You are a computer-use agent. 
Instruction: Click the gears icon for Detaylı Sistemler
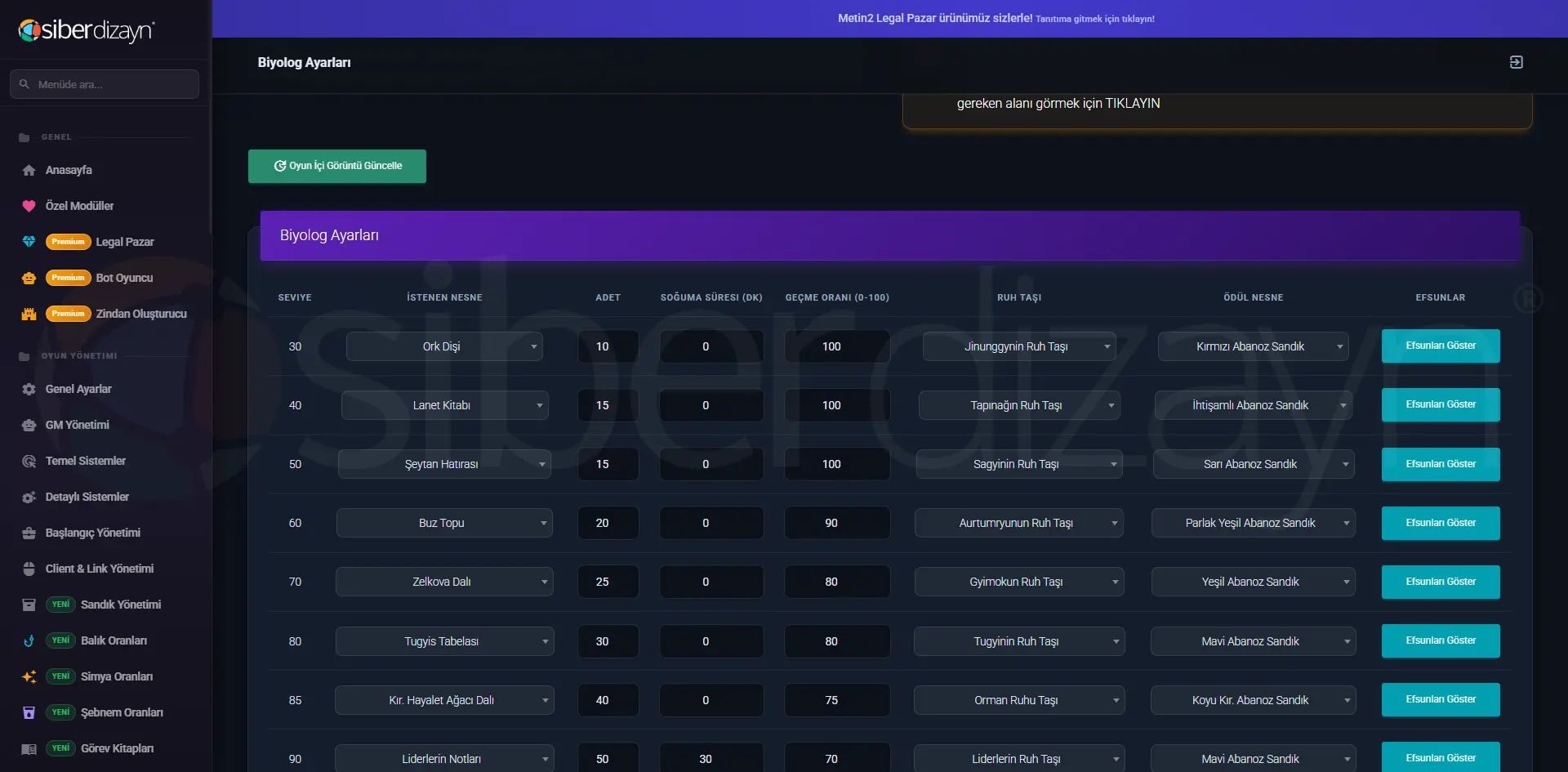coord(29,497)
